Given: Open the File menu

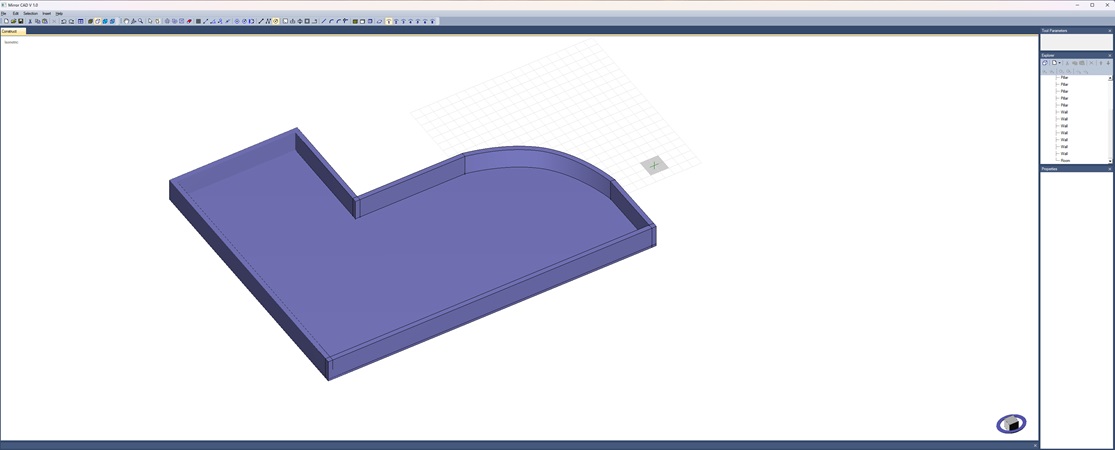Looking at the screenshot, I should click(4, 13).
